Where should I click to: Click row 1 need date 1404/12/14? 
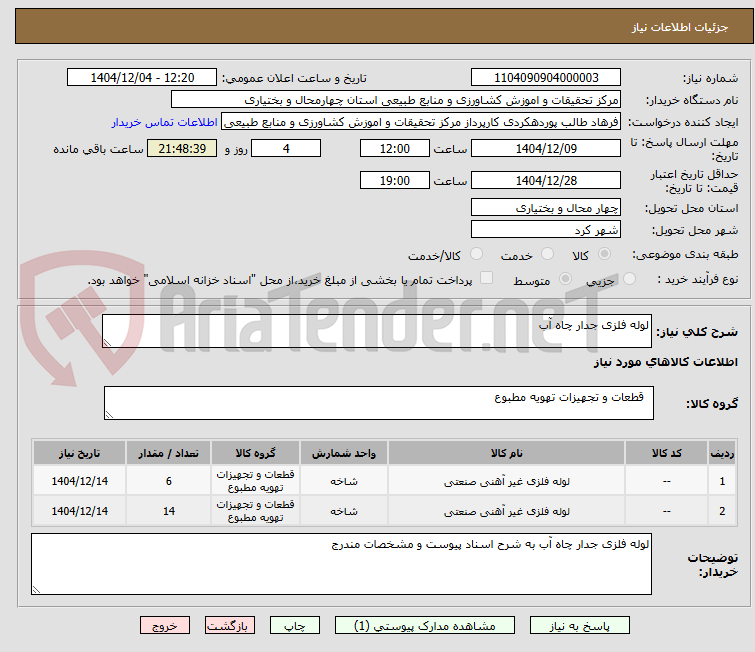tap(79, 481)
